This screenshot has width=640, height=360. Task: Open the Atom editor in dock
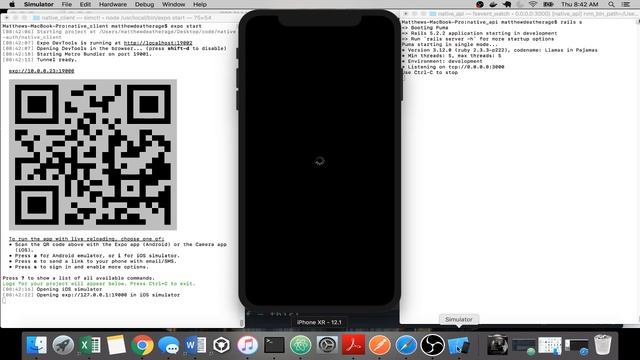pos(301,345)
